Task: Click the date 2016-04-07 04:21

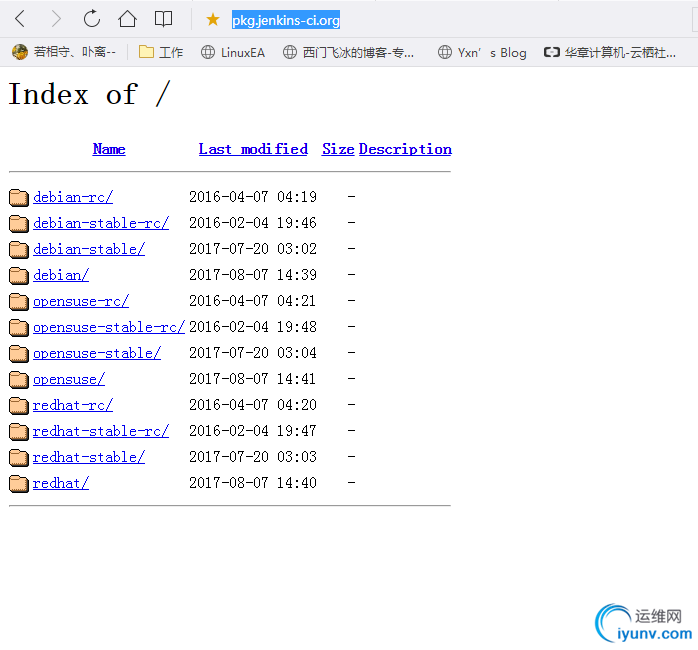Action: (253, 301)
